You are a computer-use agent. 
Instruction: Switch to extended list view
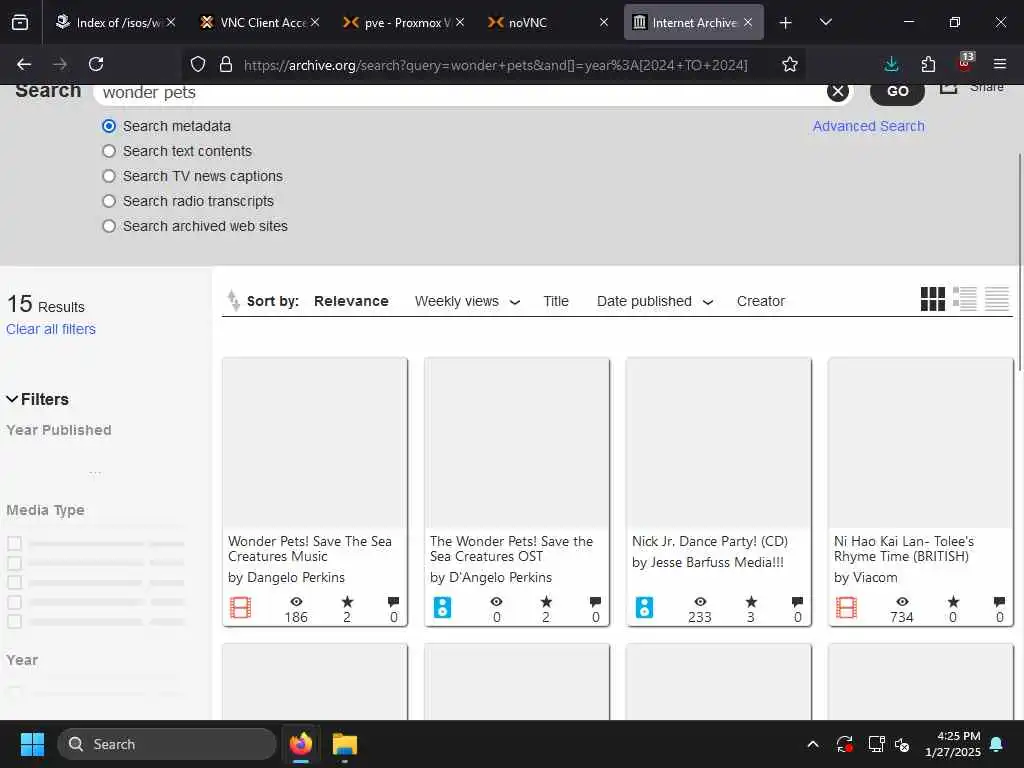pyautogui.click(x=965, y=299)
